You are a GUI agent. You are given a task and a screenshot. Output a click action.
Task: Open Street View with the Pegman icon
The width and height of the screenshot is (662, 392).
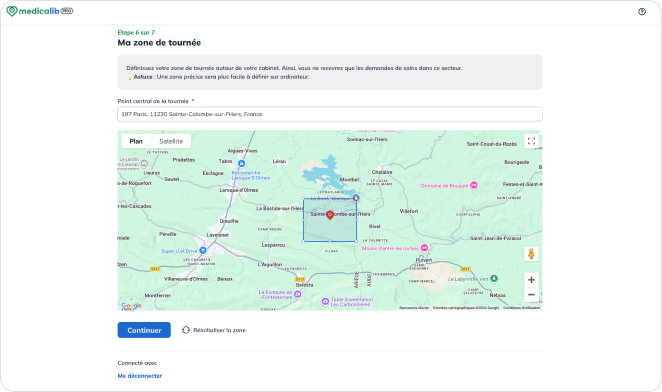(531, 254)
